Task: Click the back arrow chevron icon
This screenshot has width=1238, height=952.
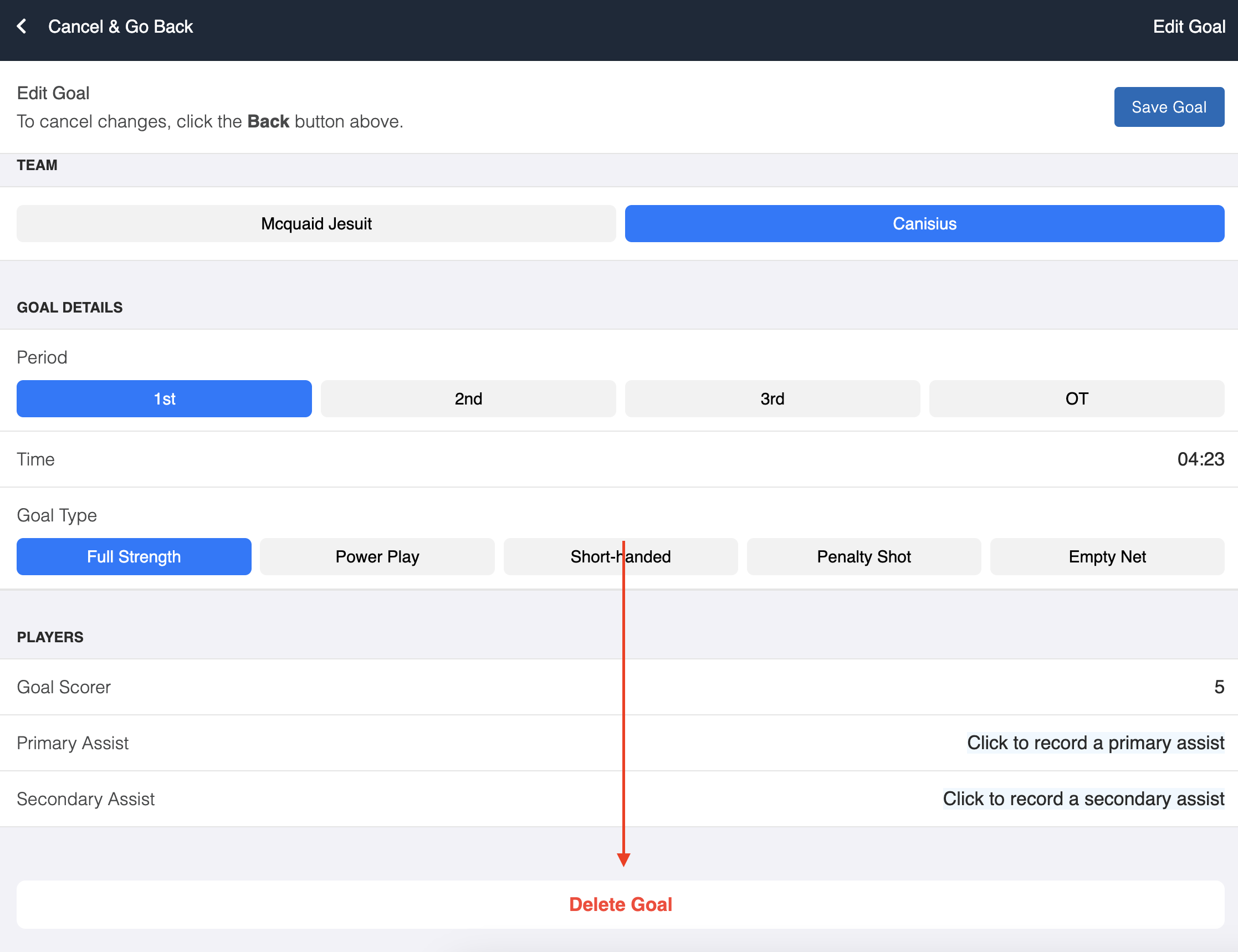Action: point(22,26)
